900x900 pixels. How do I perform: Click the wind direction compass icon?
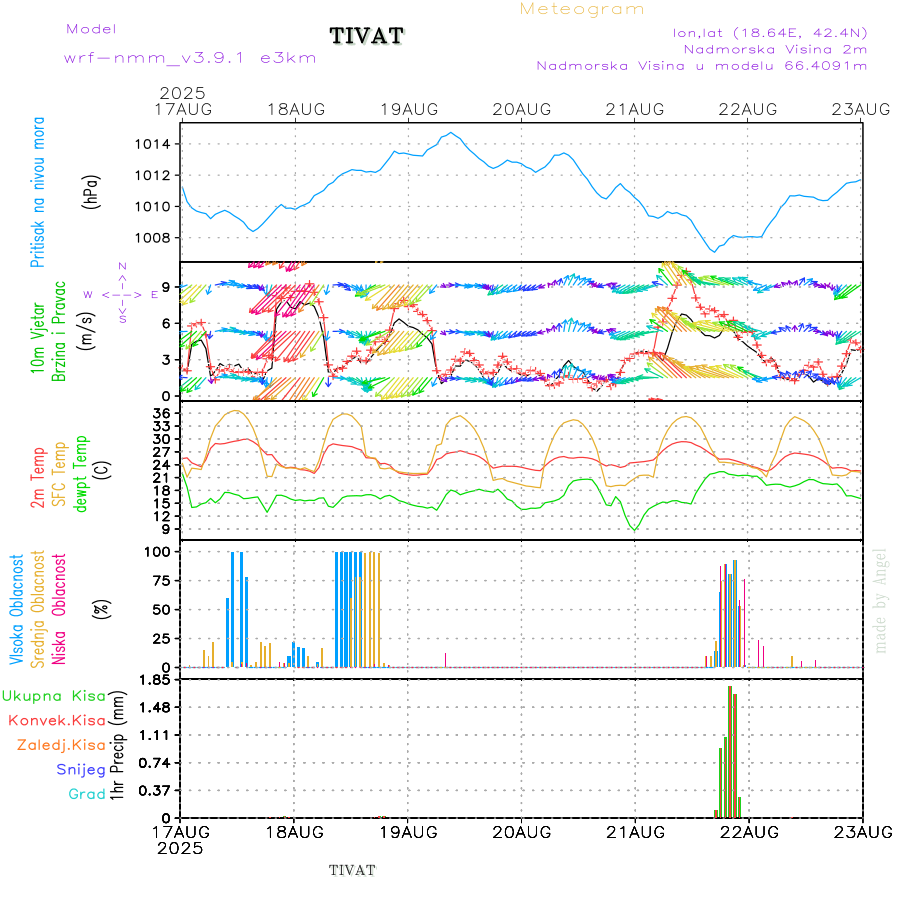(x=121, y=293)
